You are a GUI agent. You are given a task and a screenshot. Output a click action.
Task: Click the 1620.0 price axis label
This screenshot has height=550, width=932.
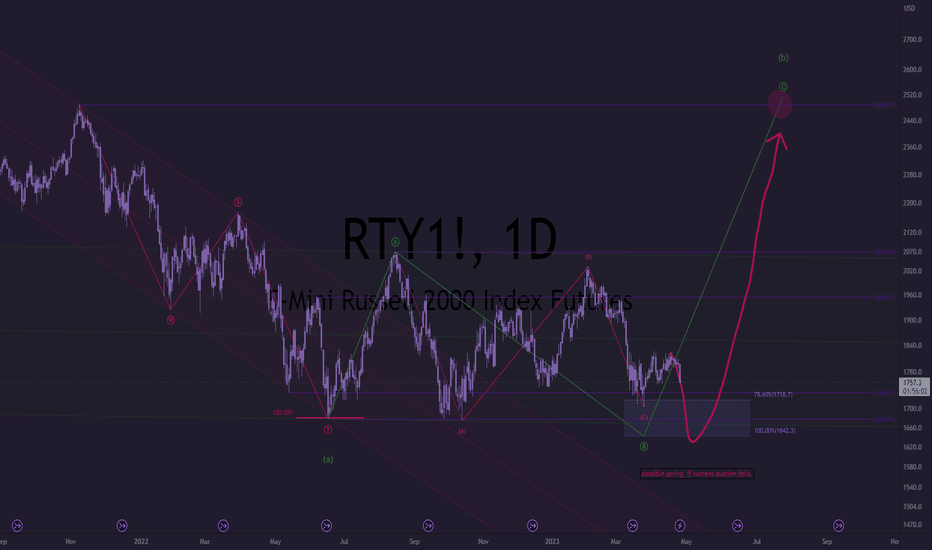[912, 447]
